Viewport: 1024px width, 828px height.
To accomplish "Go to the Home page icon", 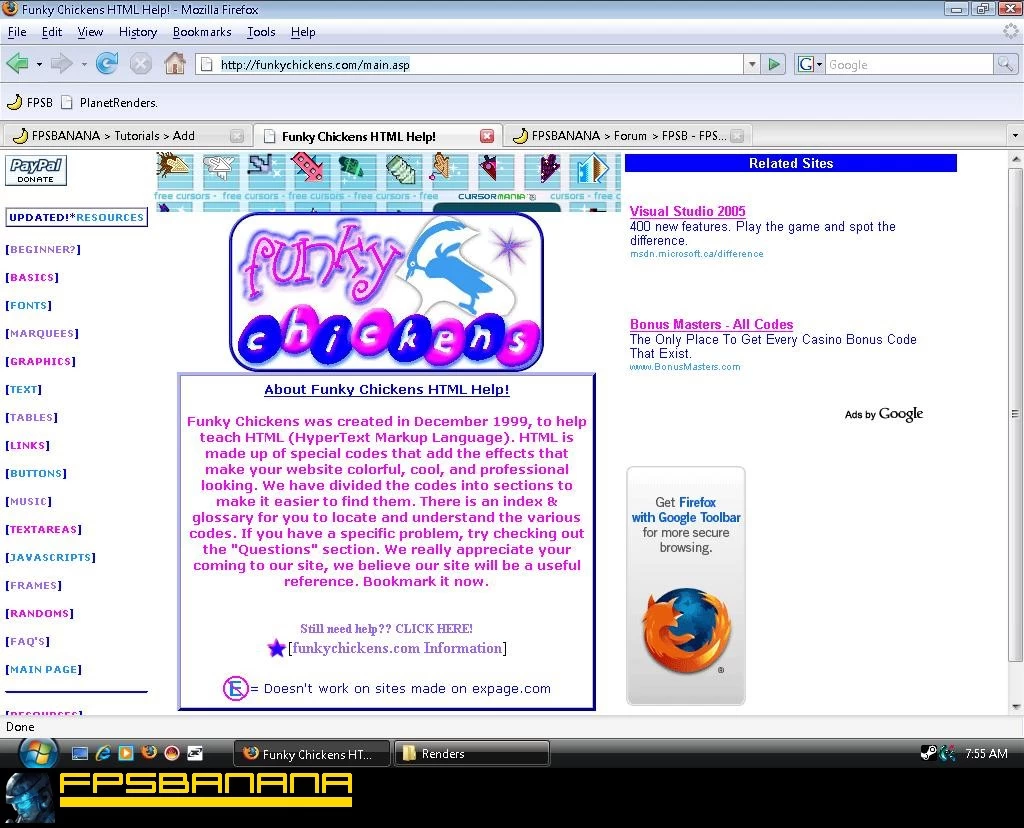I will (174, 63).
